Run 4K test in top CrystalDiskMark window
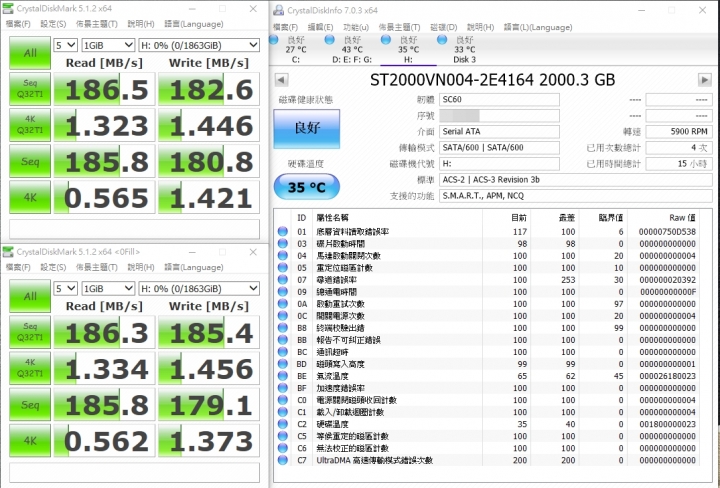Screen dimensions: 720x488 [30, 197]
